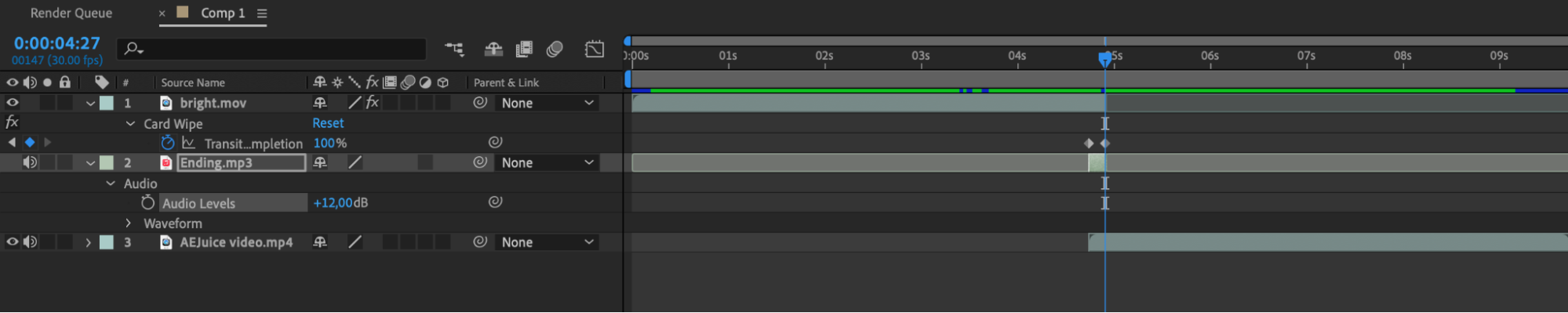
Task: Open the Comp 1 panel menu
Action: (262, 13)
